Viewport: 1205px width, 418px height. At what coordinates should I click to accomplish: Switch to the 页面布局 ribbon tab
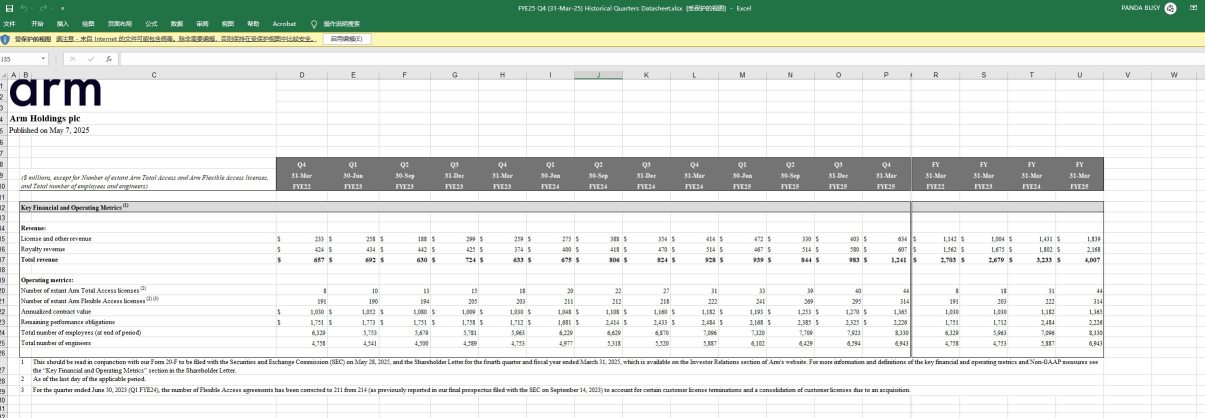(120, 22)
